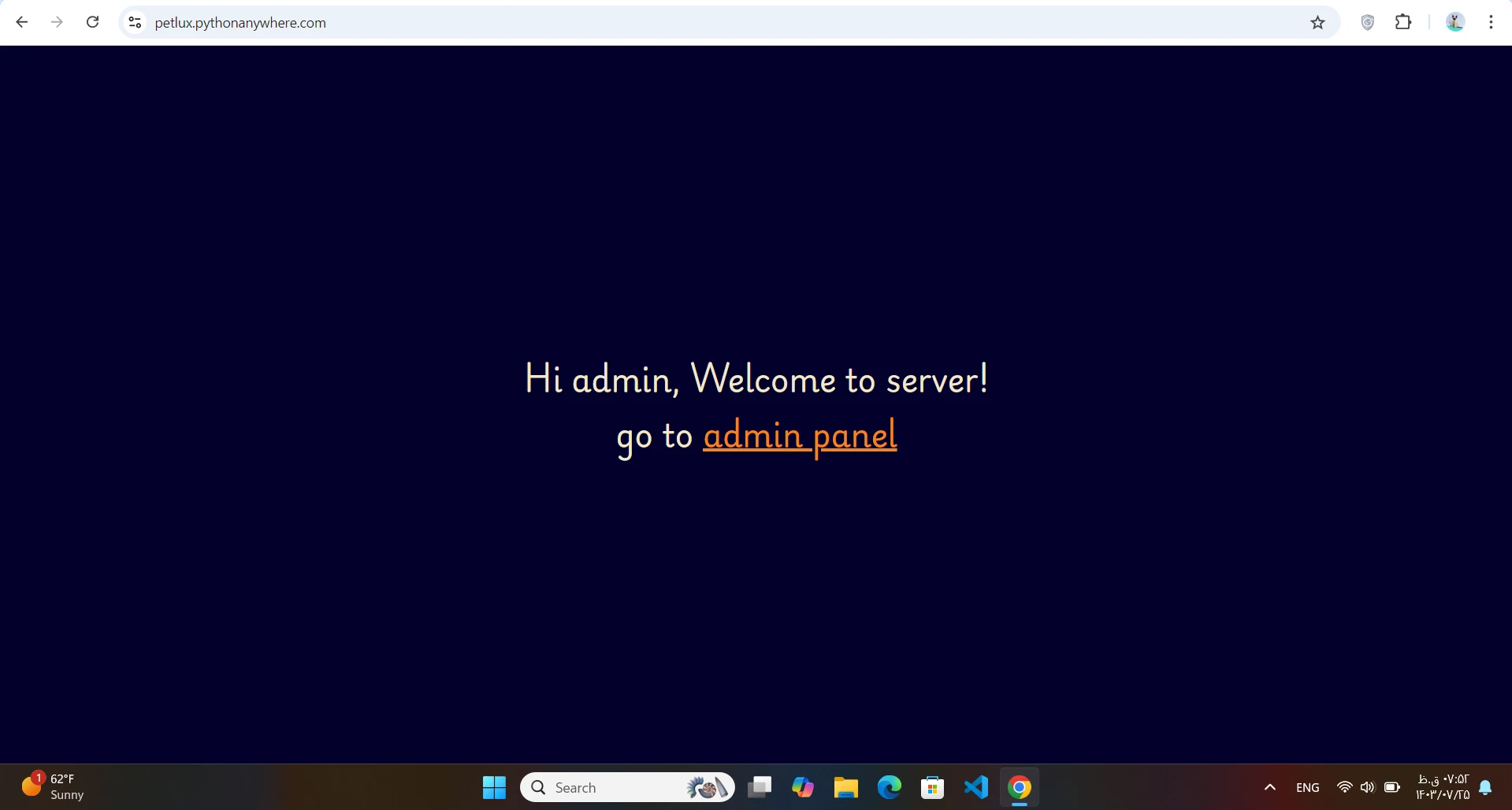Open Task View on the taskbar
The height and width of the screenshot is (810, 1512).
[x=760, y=787]
